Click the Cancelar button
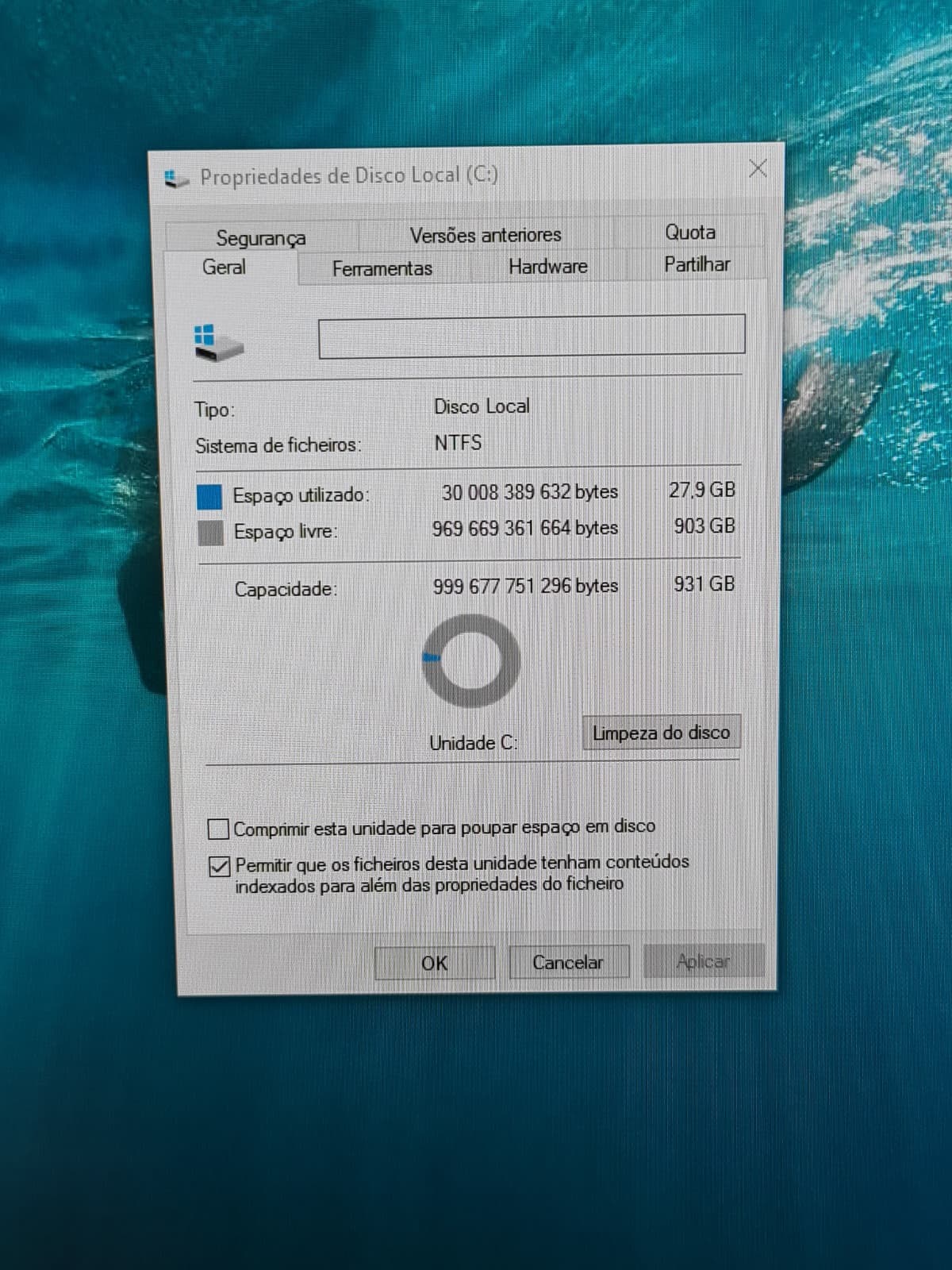This screenshot has height=1270, width=952. click(x=568, y=962)
